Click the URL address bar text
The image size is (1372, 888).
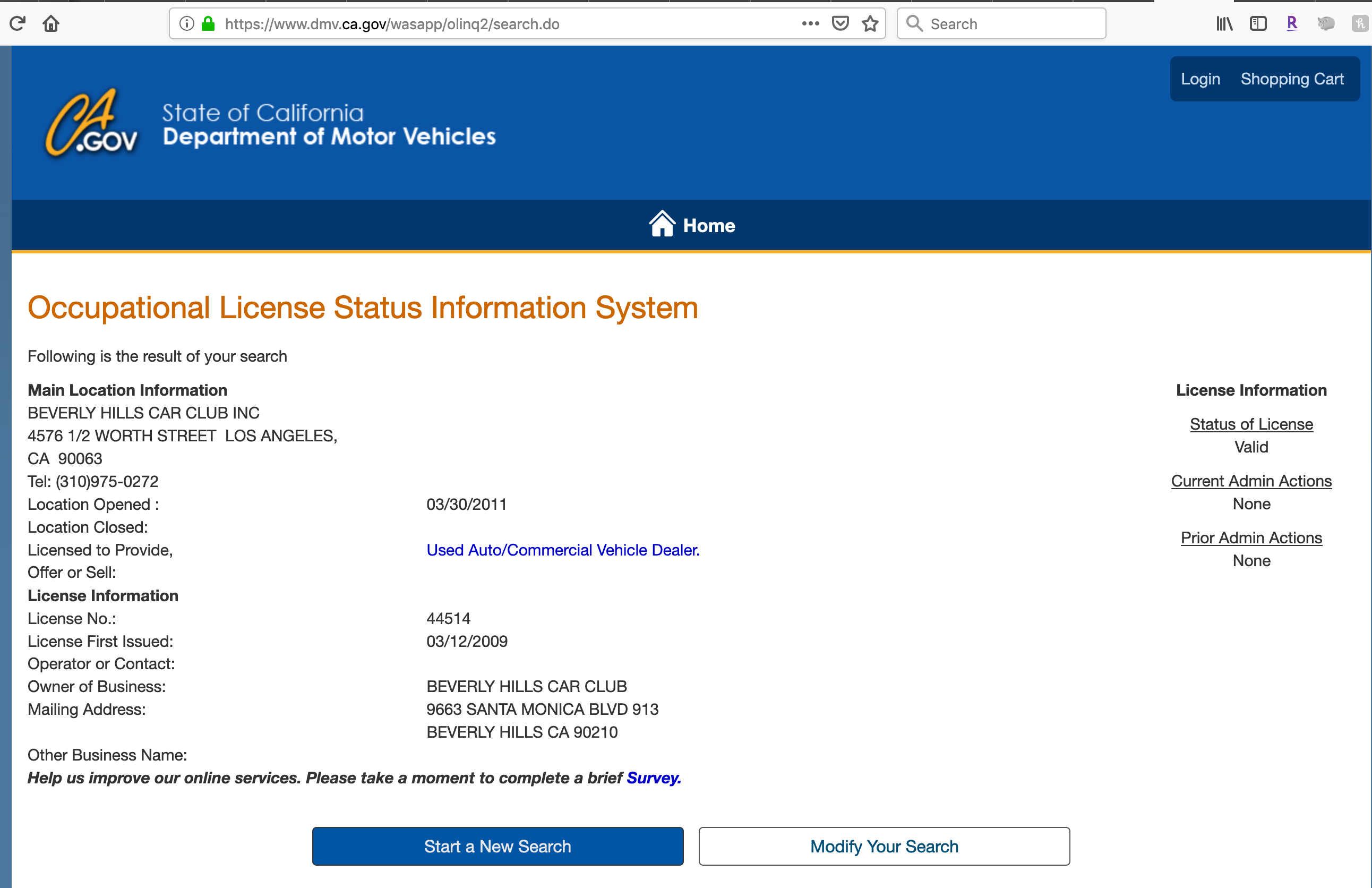[x=392, y=24]
